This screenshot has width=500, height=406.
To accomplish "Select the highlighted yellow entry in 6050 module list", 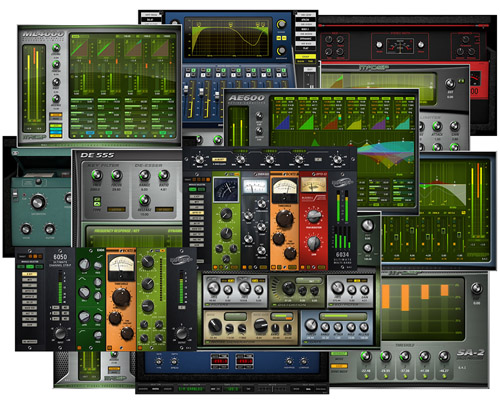I will point(29,274).
